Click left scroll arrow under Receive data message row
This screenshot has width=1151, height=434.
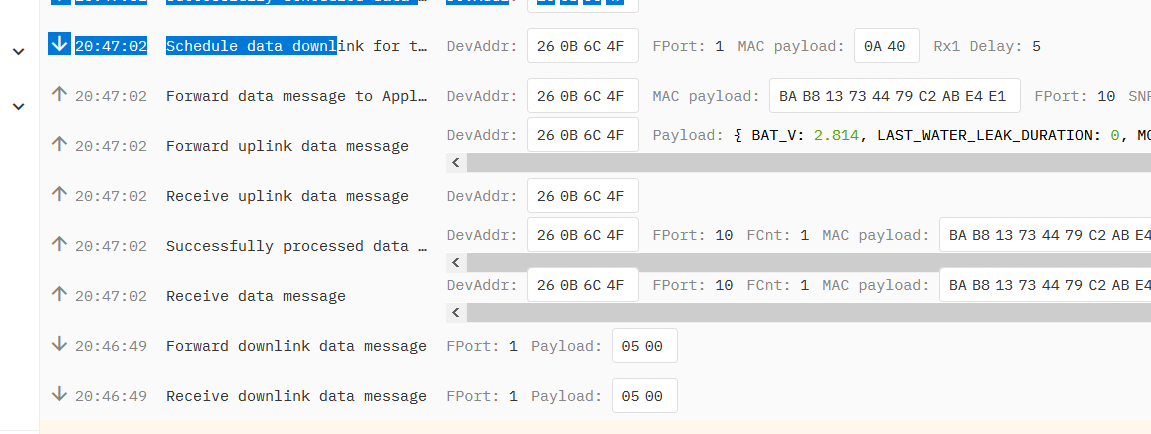(456, 313)
